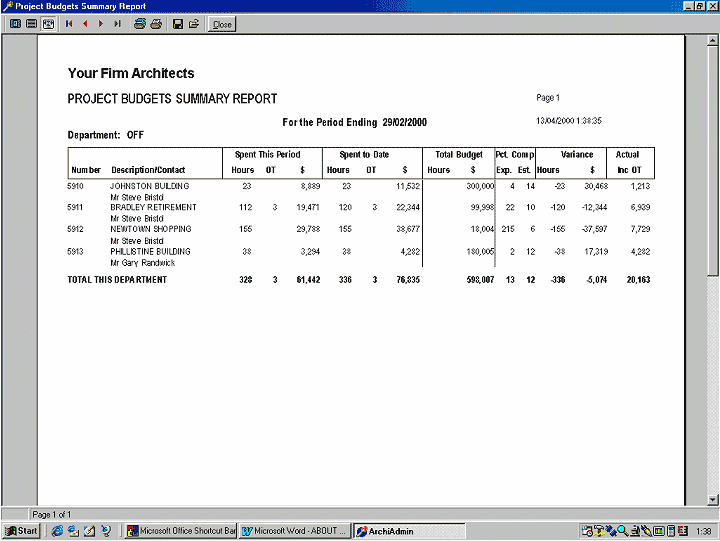The width and height of the screenshot is (720, 541).
Task: Open a saved report via folder icon
Action: pos(194,23)
